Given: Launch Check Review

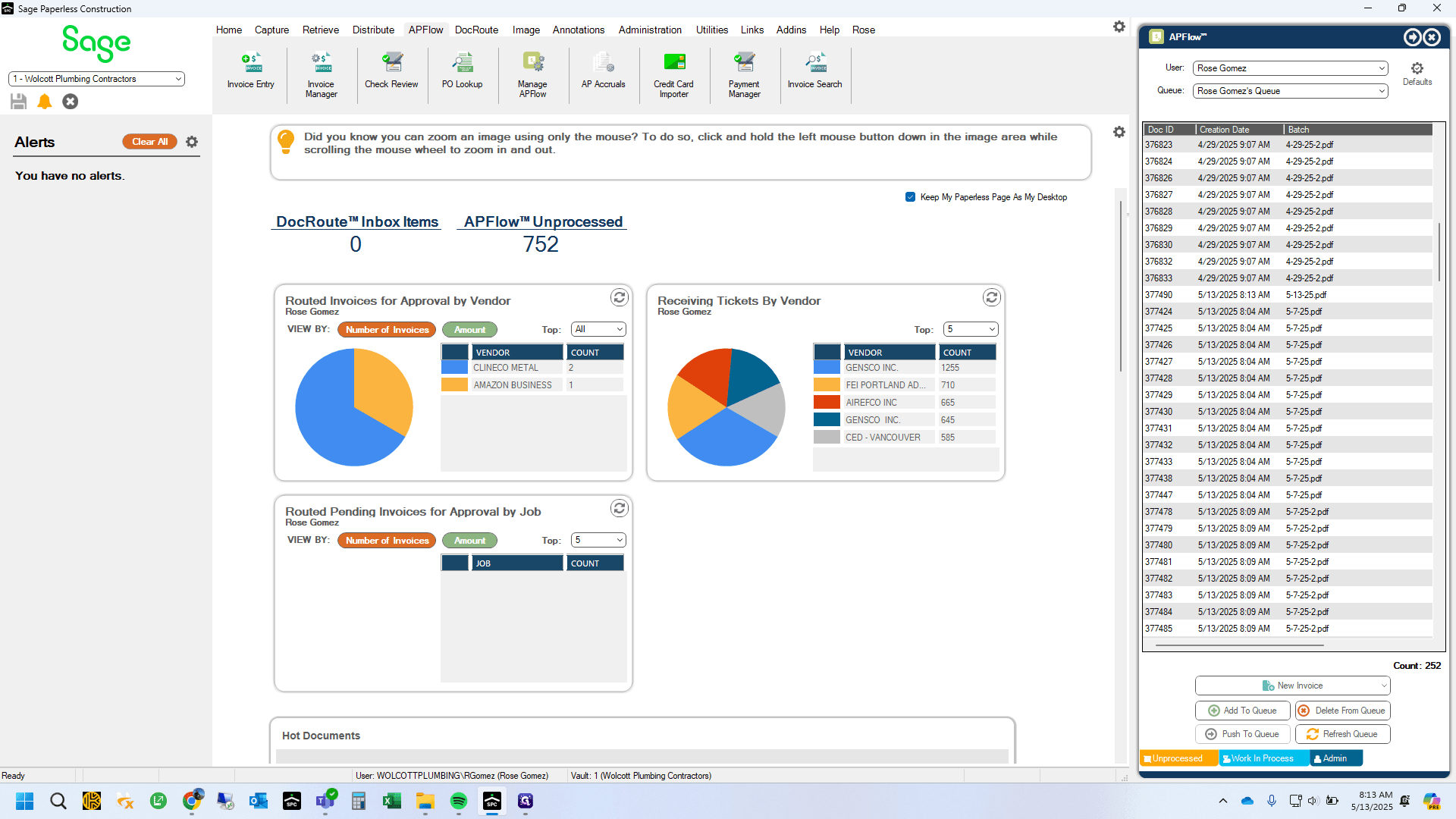Looking at the screenshot, I should (x=391, y=71).
